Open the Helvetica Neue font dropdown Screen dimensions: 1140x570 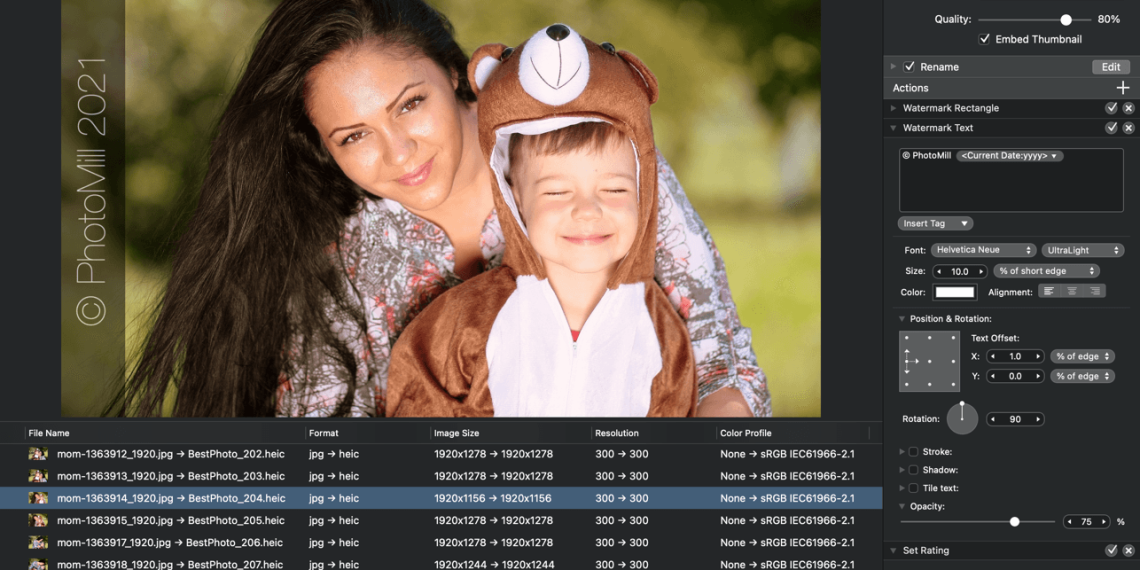point(983,250)
